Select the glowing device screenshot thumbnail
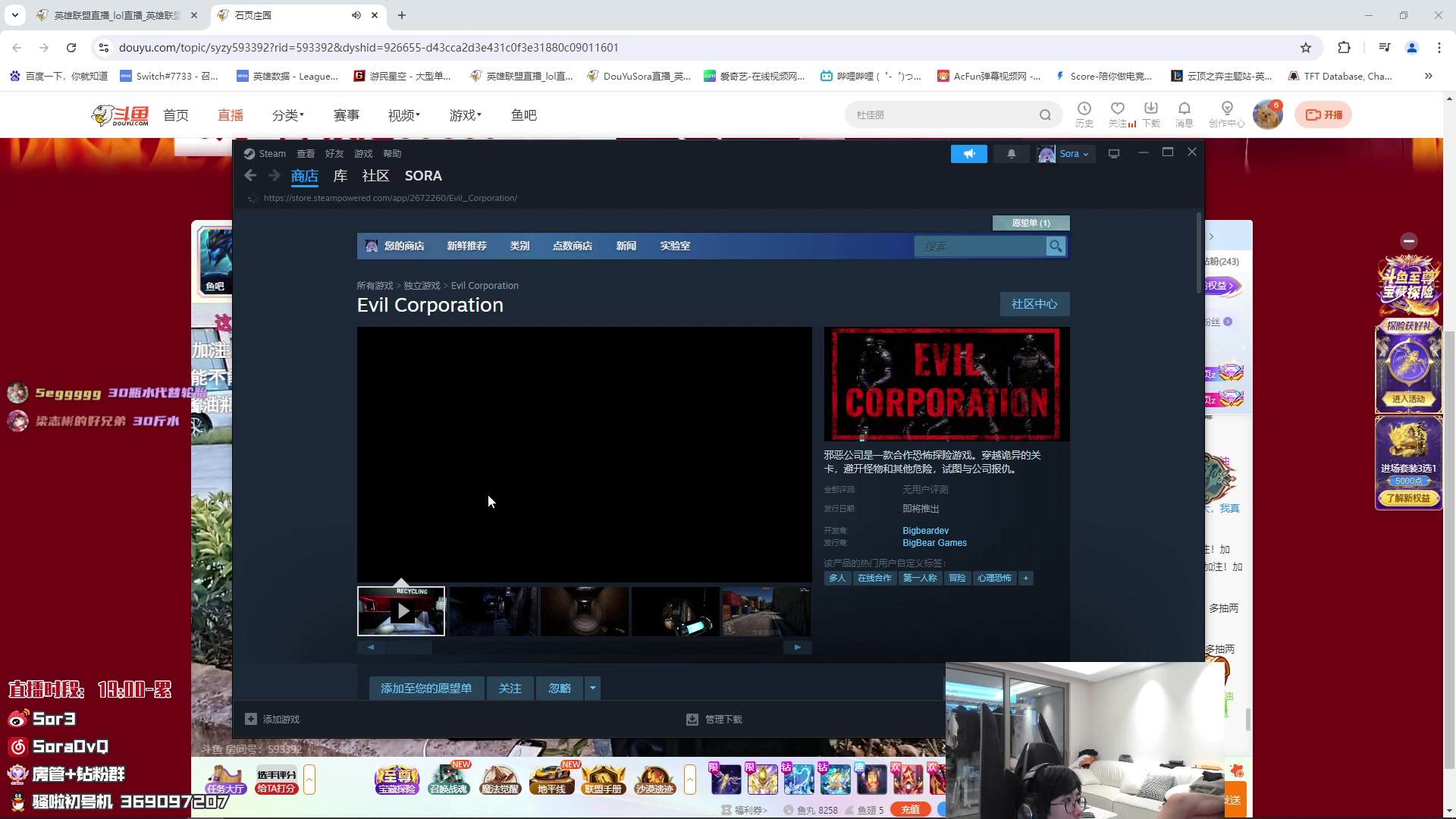 675,611
